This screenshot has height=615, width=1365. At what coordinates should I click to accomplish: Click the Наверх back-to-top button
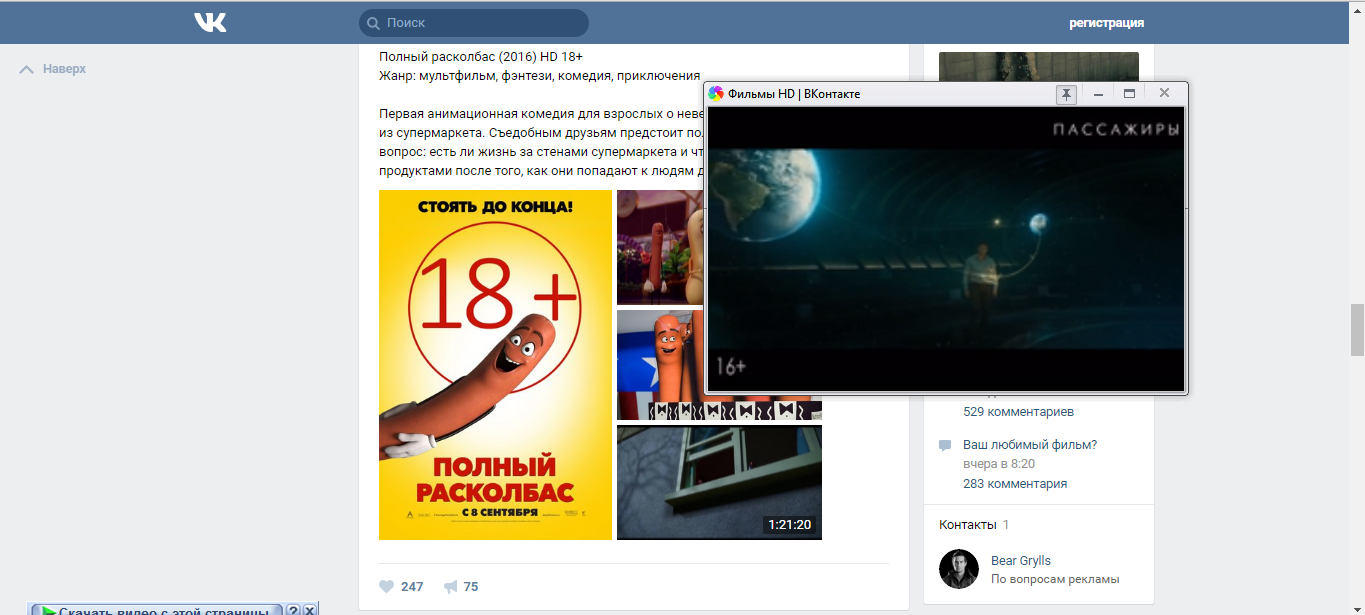tap(53, 69)
